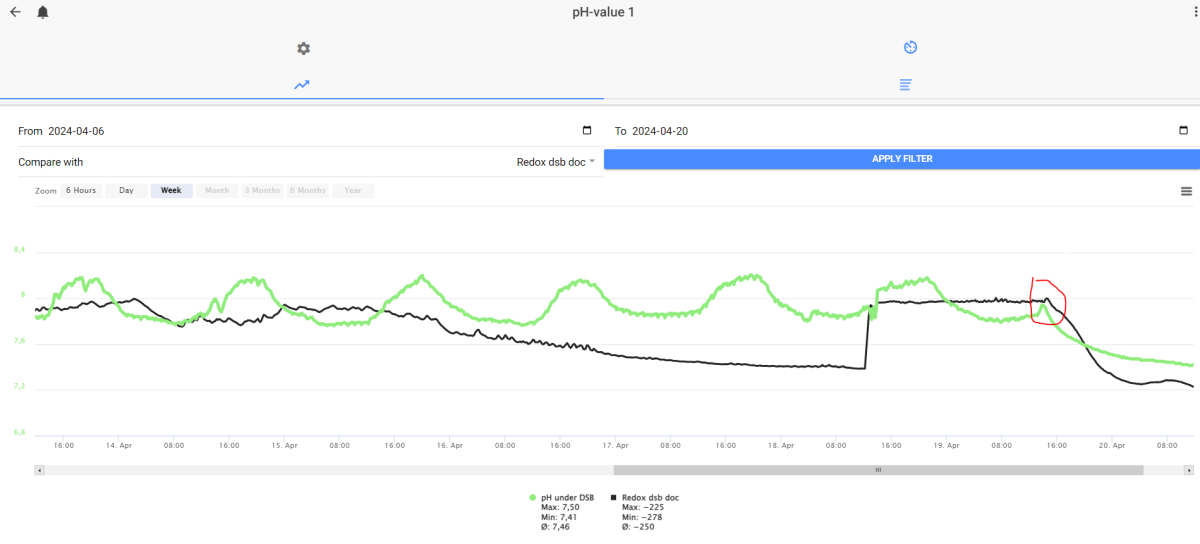Set zoom to Day
Screen dimensions: 1200x544
coord(126,190)
